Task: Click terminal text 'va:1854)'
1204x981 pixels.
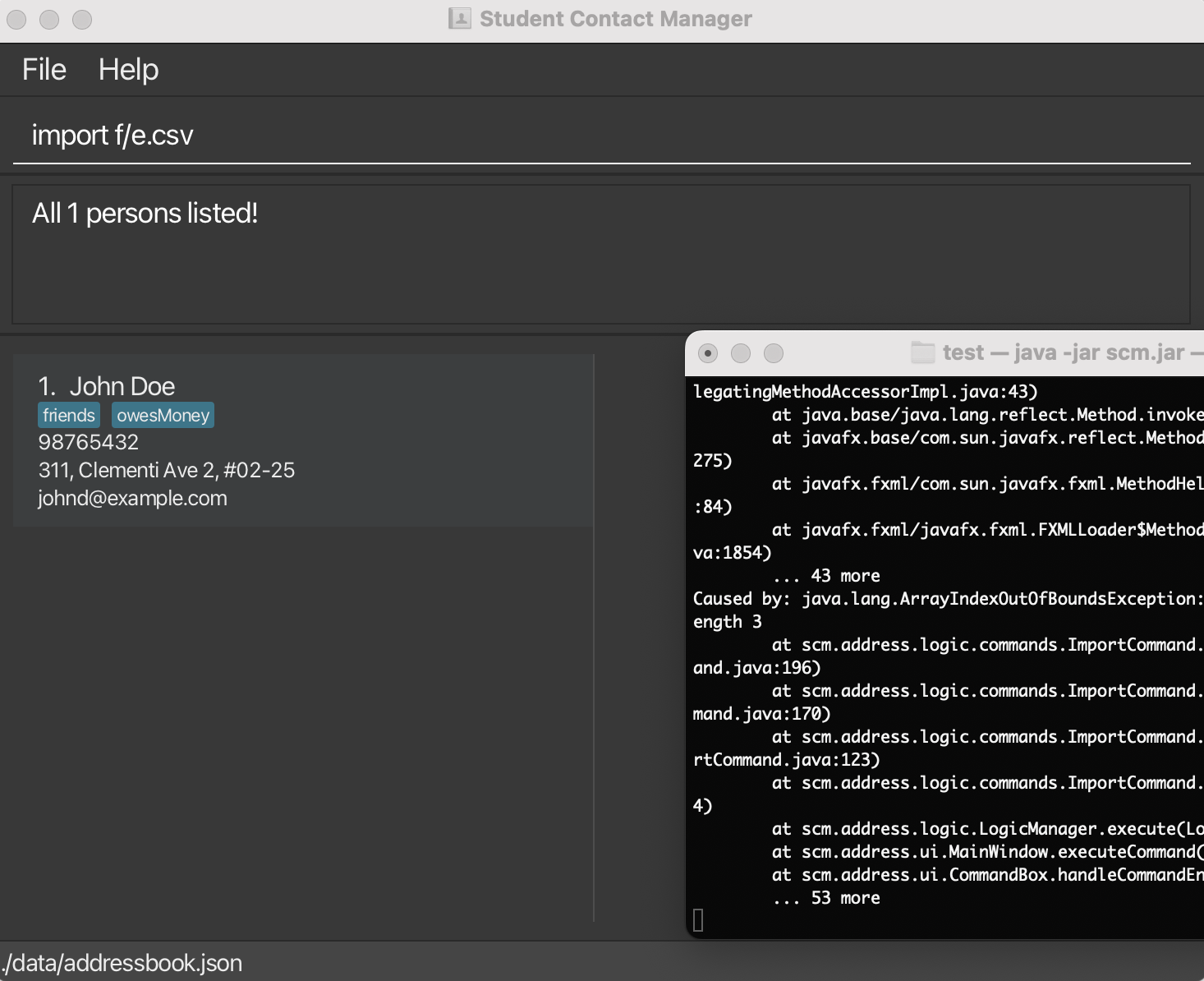Action: click(x=733, y=553)
